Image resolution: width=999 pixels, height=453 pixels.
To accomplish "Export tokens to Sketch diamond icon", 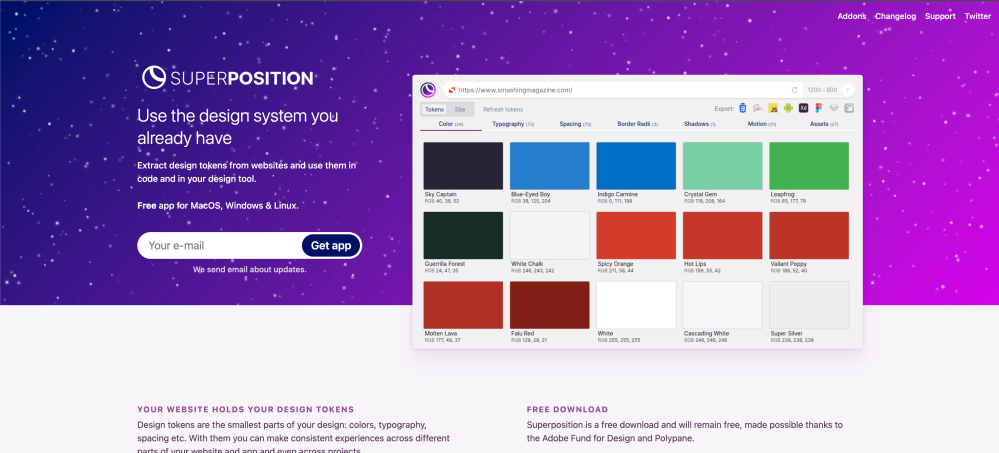I will (x=833, y=108).
